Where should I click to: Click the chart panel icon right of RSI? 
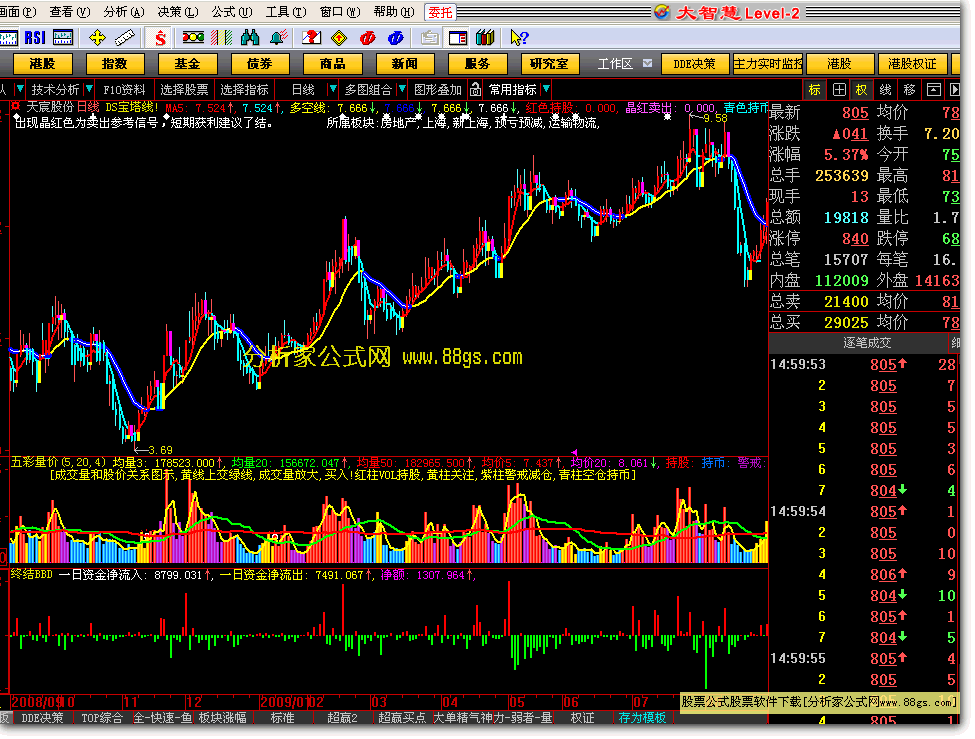click(63, 38)
